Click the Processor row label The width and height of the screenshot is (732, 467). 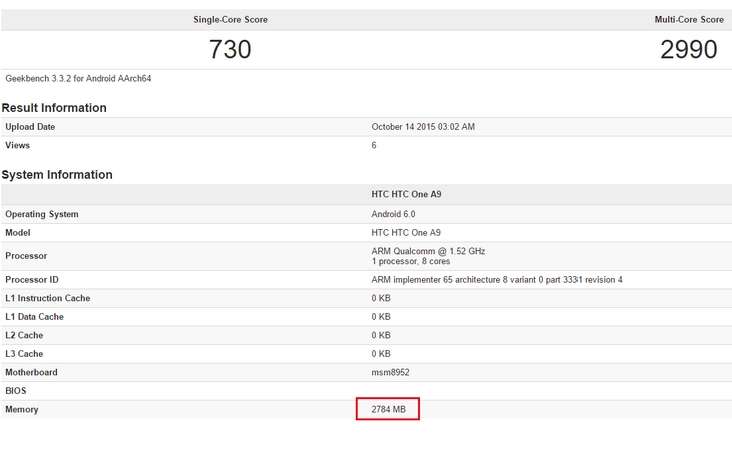[26, 256]
